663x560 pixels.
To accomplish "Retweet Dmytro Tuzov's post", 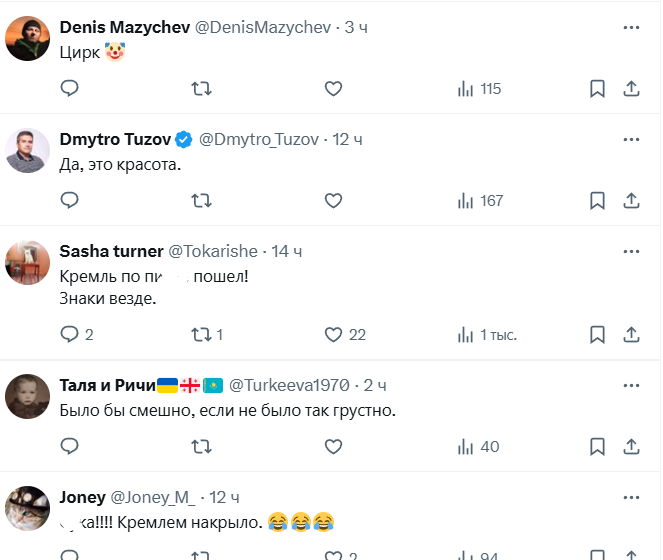I will pos(201,201).
